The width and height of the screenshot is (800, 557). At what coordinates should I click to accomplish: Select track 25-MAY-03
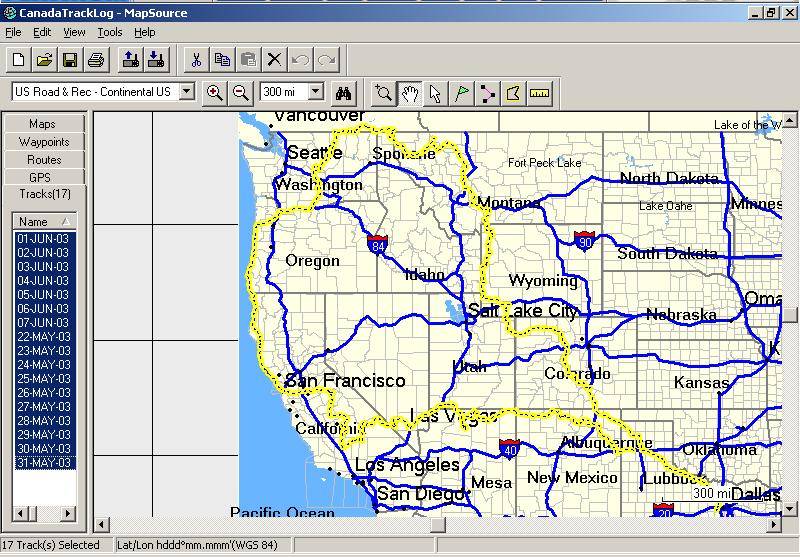(45, 379)
